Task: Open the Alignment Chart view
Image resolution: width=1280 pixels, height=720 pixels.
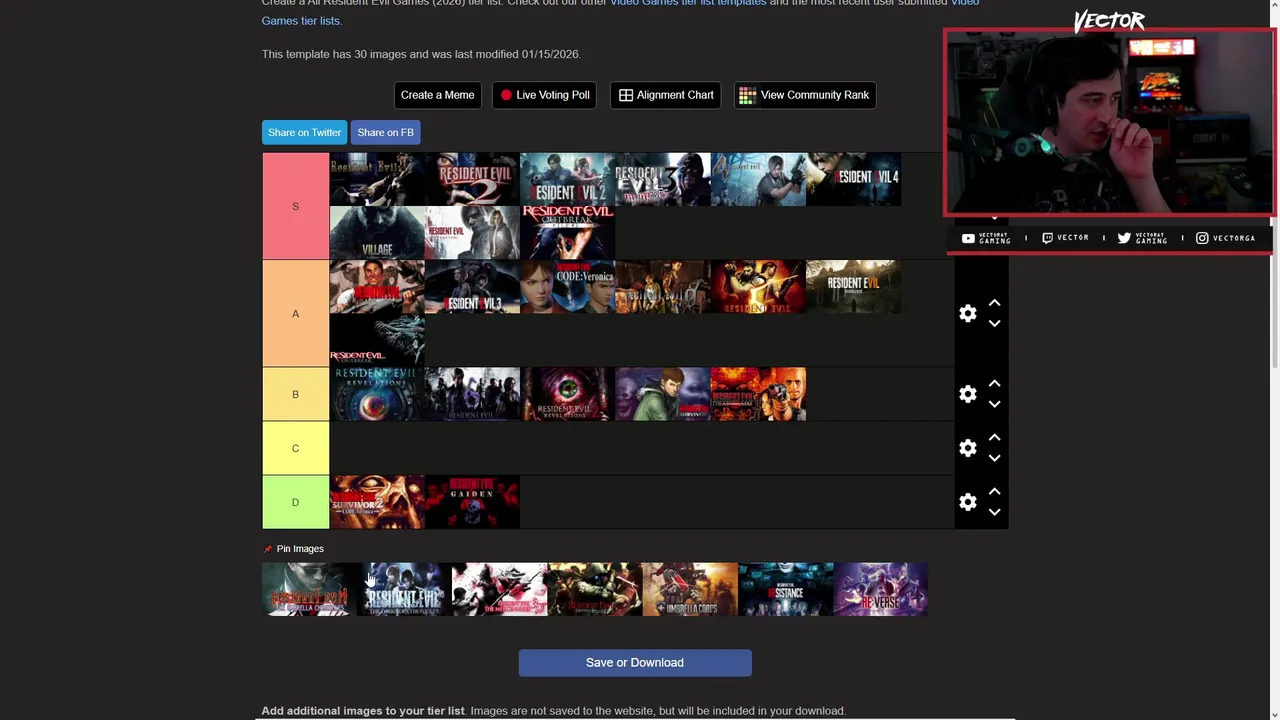Action: tap(665, 95)
